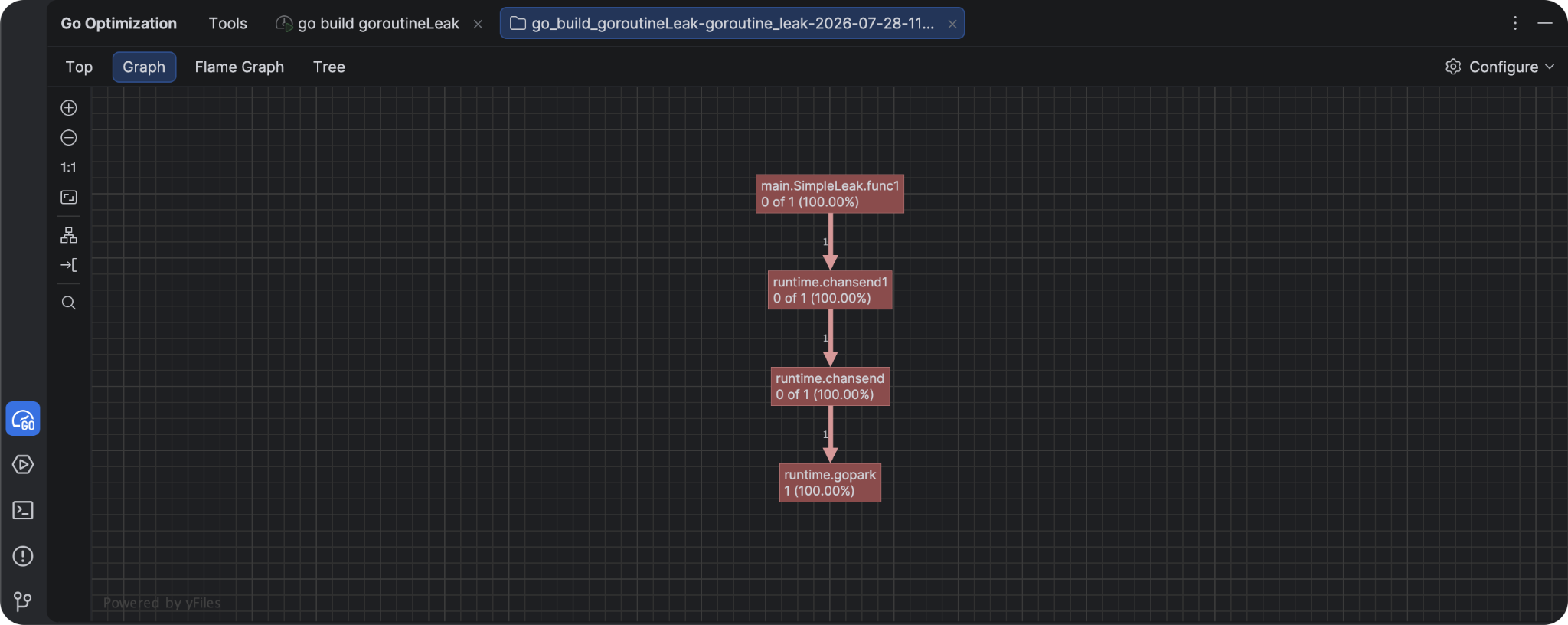The image size is (1568, 625).
Task: Switch to go build goroutineLeak tab
Action: tap(378, 23)
